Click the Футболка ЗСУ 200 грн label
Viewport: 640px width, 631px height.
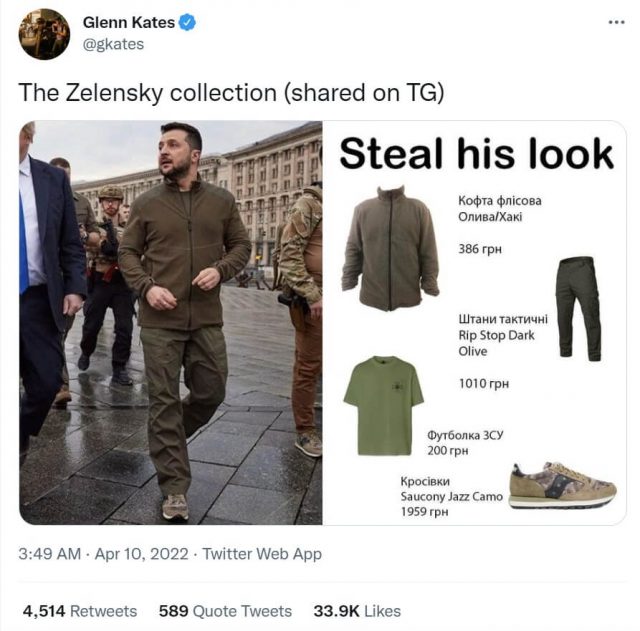(465, 443)
